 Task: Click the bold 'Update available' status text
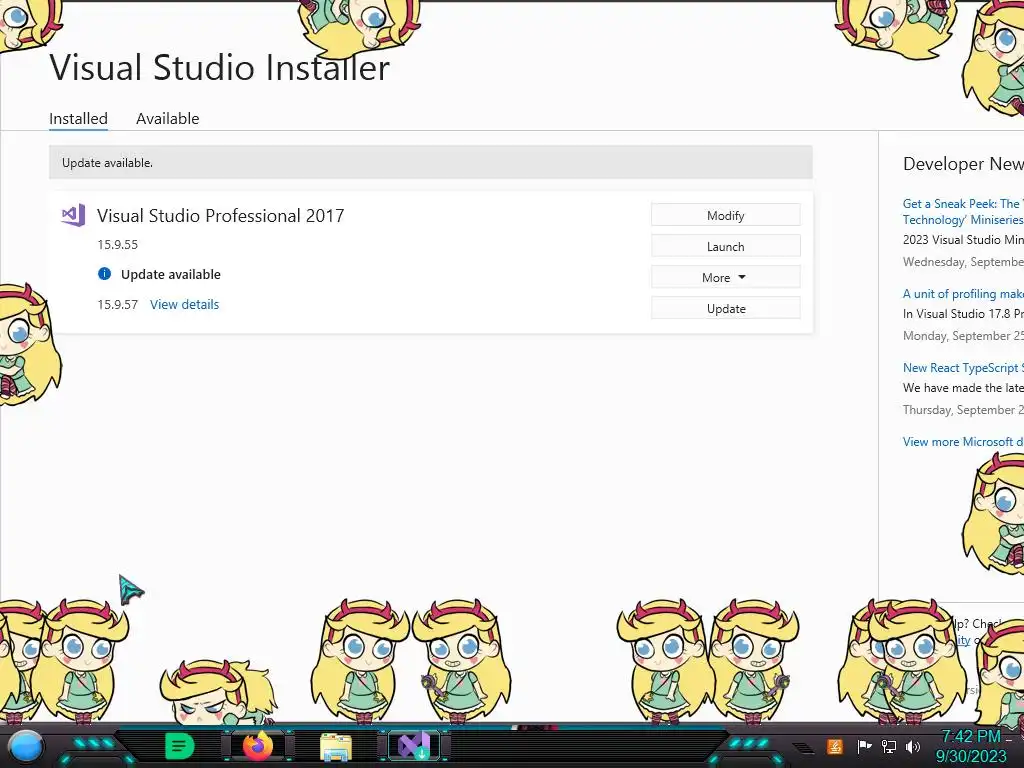[170, 274]
